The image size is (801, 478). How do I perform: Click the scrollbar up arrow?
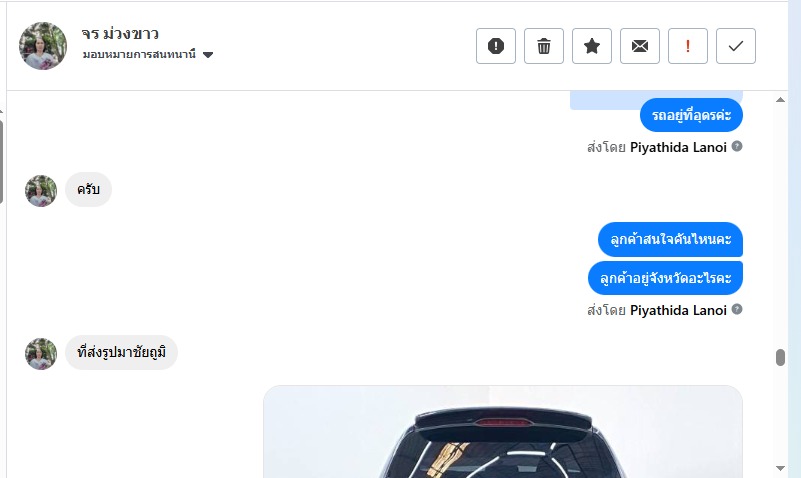(780, 100)
